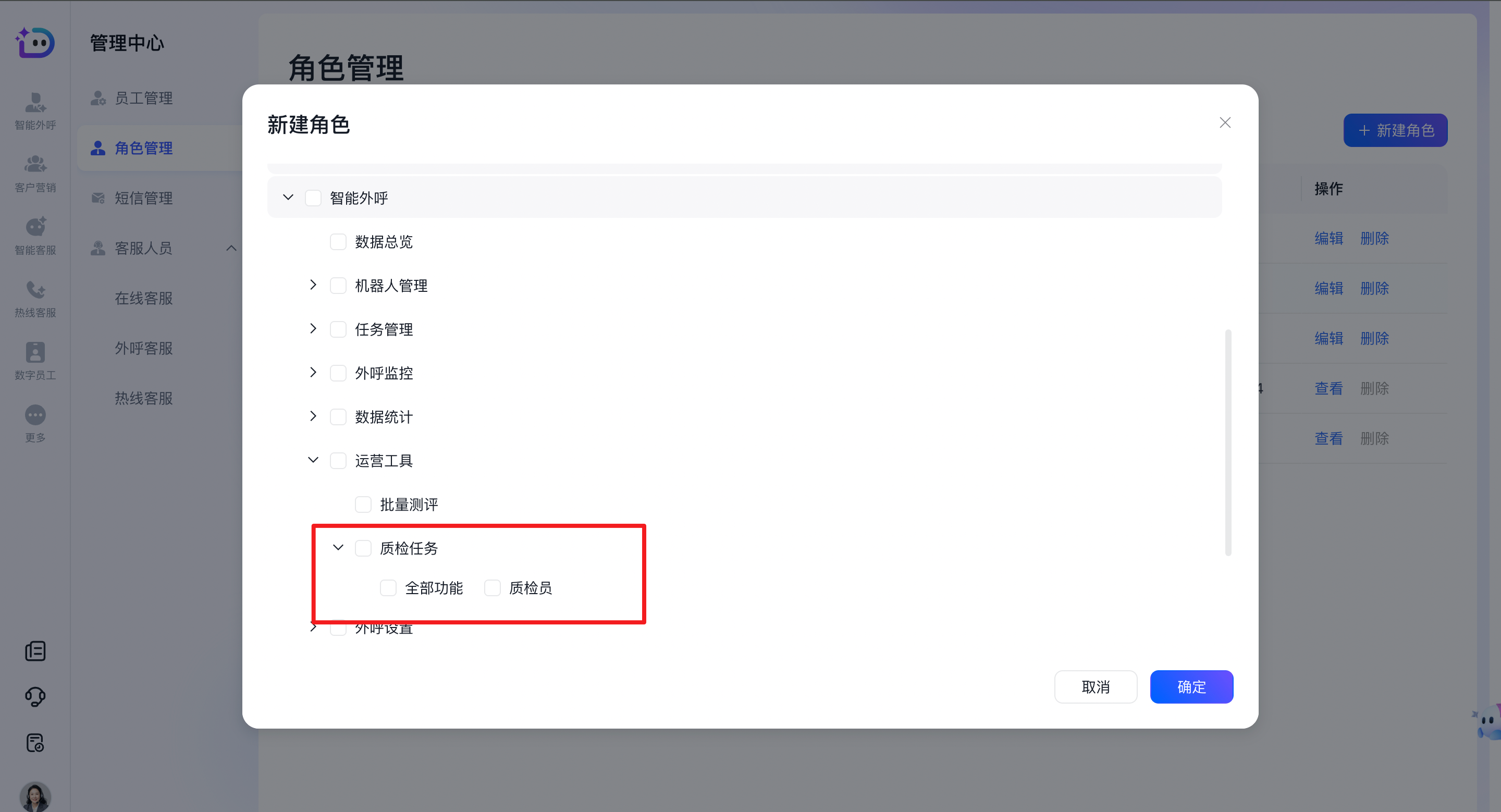This screenshot has width=1501, height=812.
Task: Expand the 任务管理 tree node
Action: pos(313,328)
